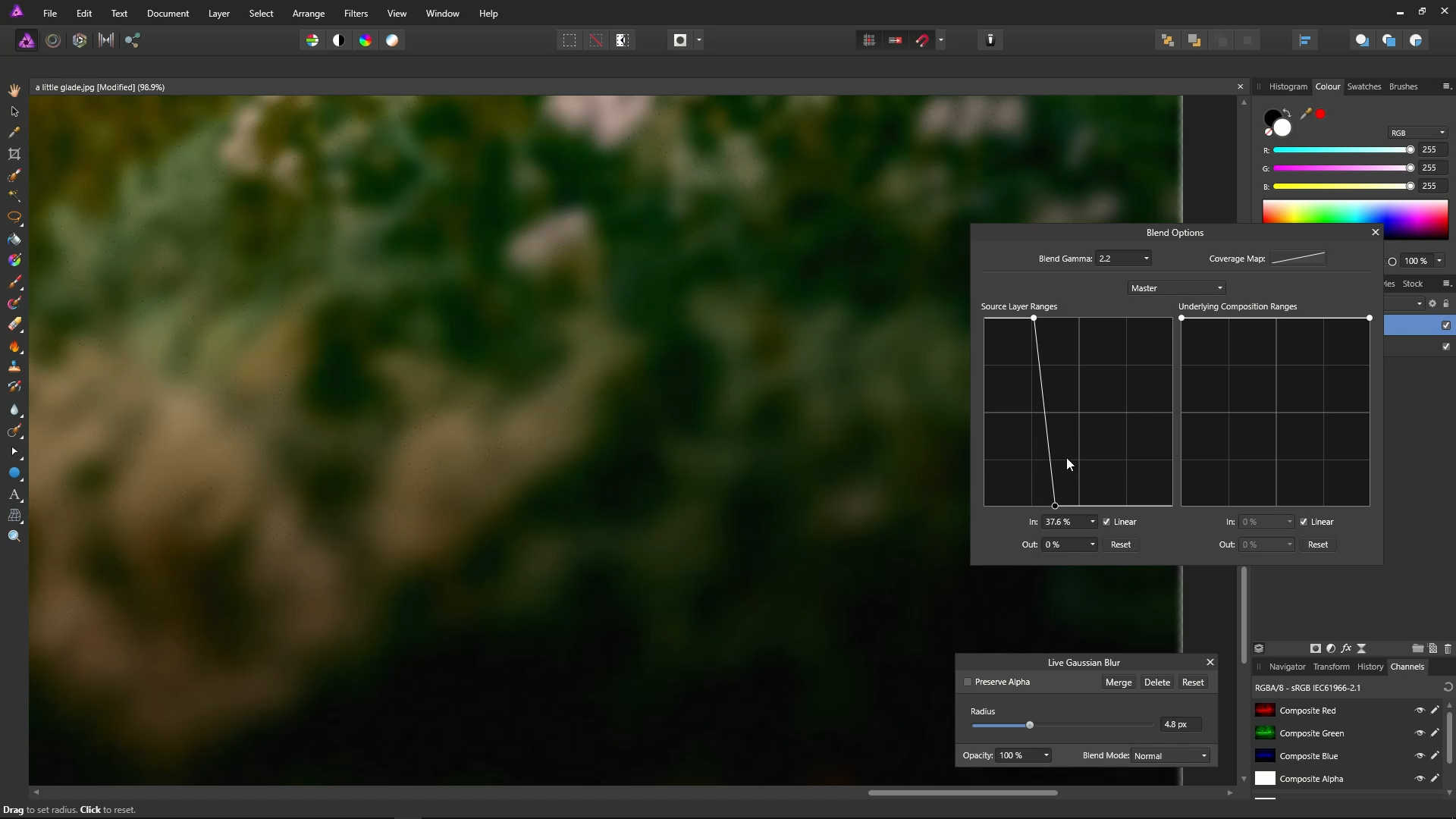Click the Merge button
Screen dimensions: 1456x819
[1118, 682]
